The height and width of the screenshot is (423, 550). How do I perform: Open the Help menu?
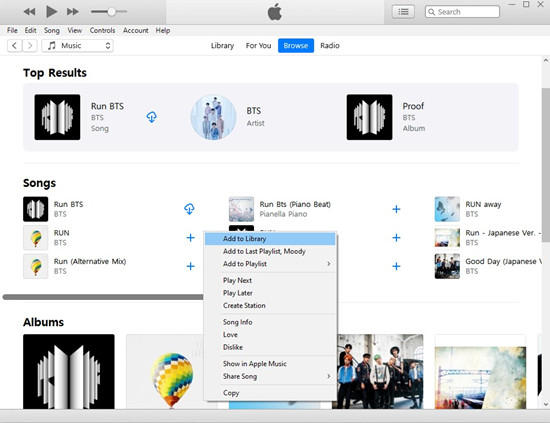pos(163,31)
